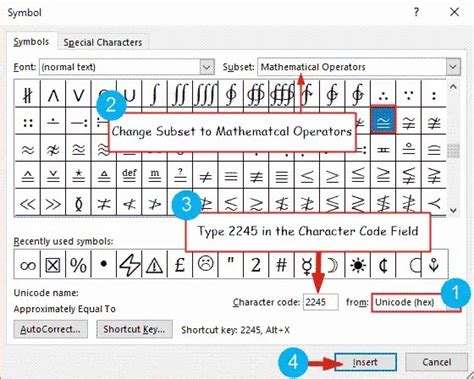The height and width of the screenshot is (379, 474).
Task: Select the strictly equivalent (≣) four-bar symbol
Action: click(282, 176)
